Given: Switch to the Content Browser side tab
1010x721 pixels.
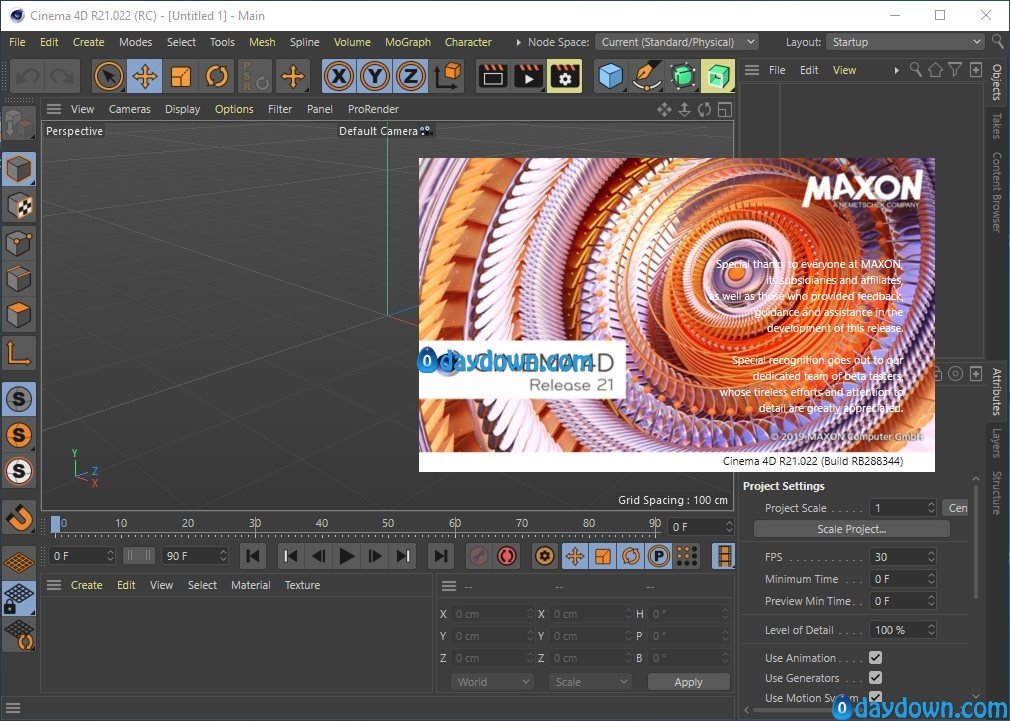Looking at the screenshot, I should pos(996,192).
